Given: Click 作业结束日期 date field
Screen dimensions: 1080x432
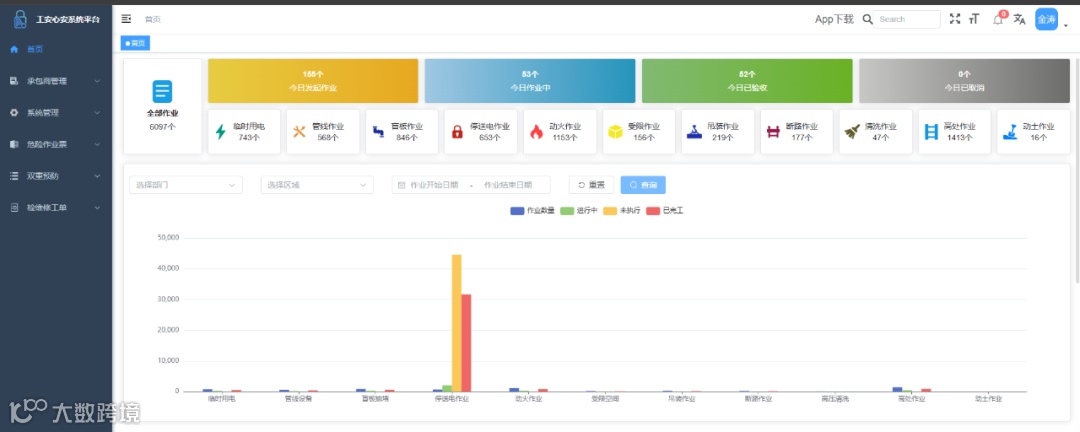Looking at the screenshot, I should [x=508, y=185].
